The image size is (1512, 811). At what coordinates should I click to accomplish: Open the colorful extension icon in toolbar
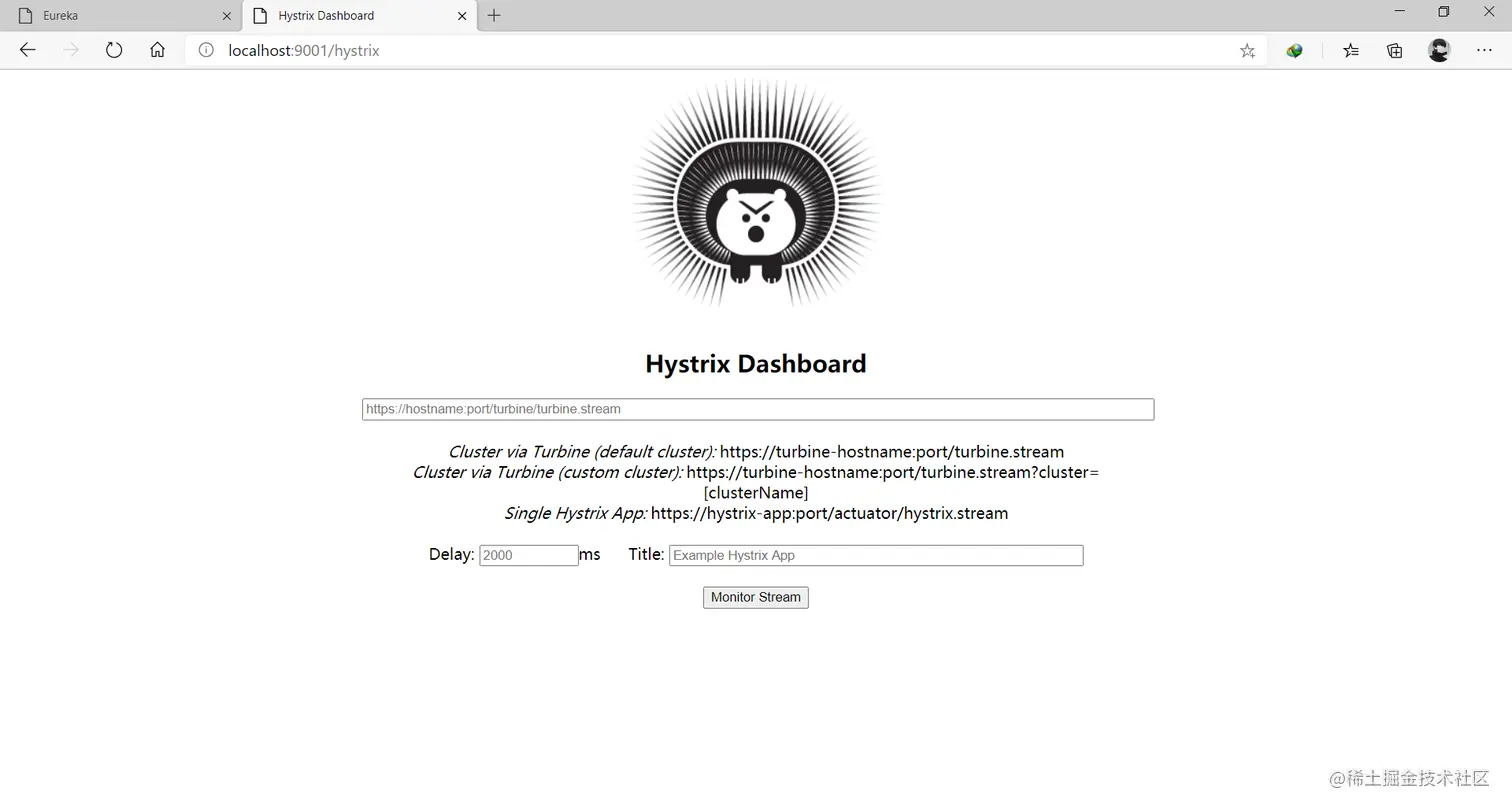tap(1294, 50)
